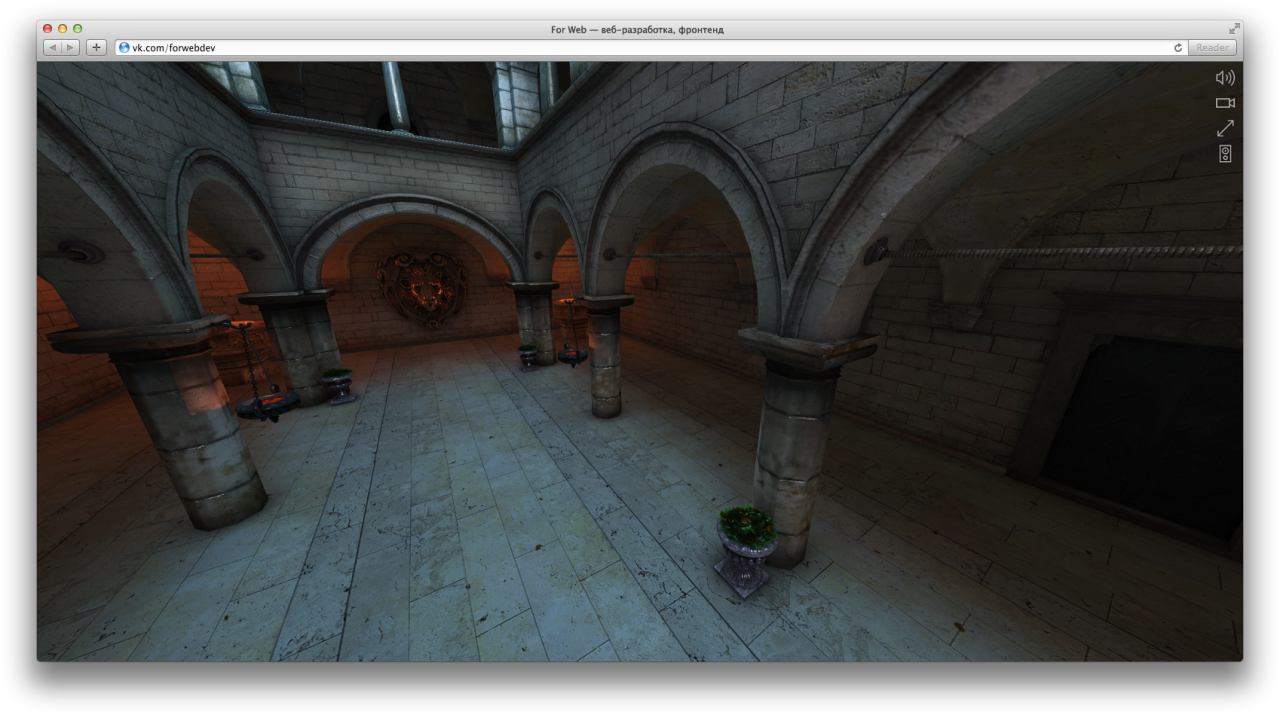1280x715 pixels.
Task: Open the Reader view button
Action: tap(1213, 47)
